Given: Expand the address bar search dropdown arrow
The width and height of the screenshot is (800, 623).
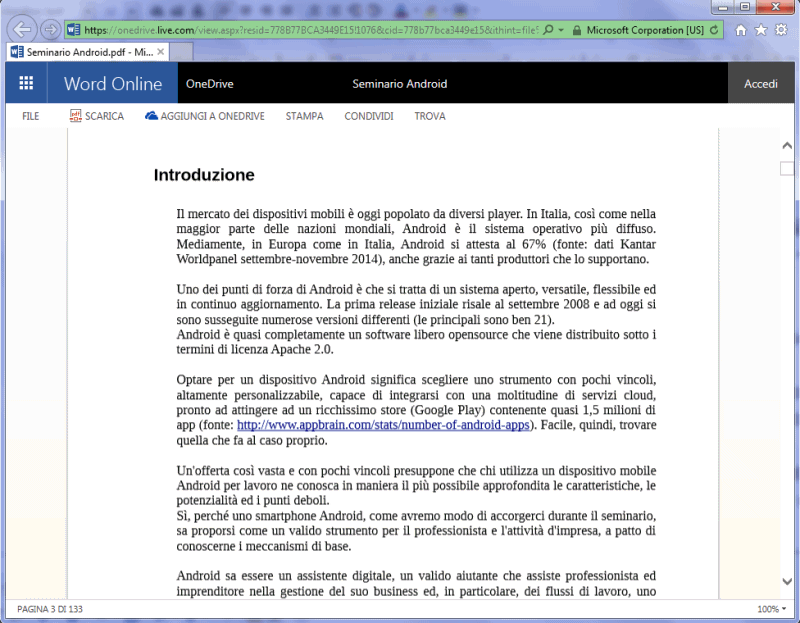Looking at the screenshot, I should (x=561, y=30).
